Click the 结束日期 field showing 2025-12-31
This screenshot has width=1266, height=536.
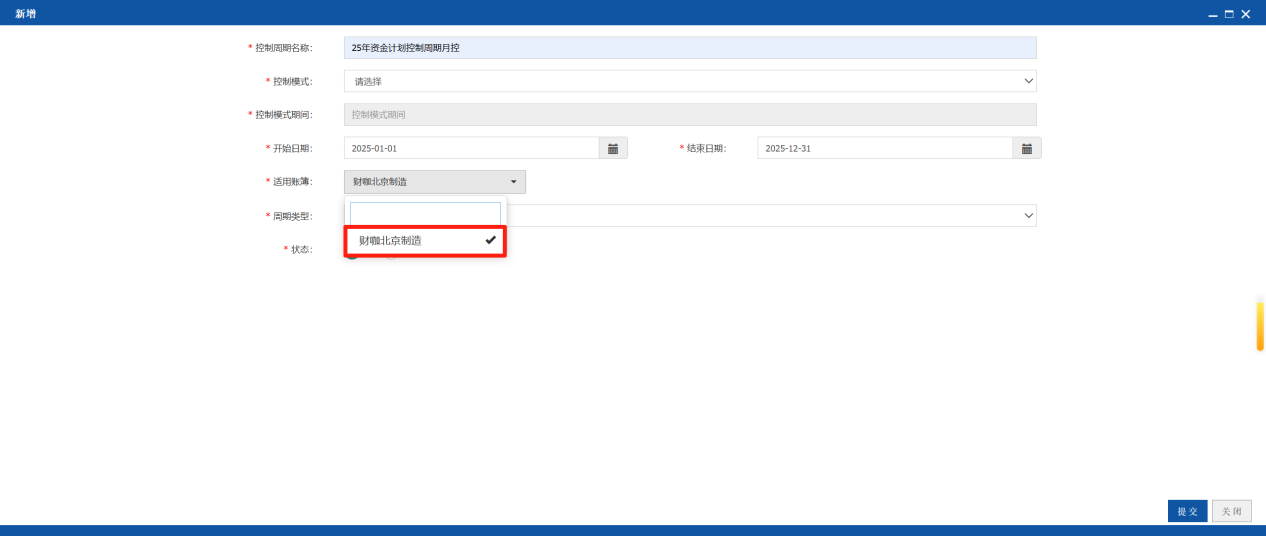[x=885, y=148]
